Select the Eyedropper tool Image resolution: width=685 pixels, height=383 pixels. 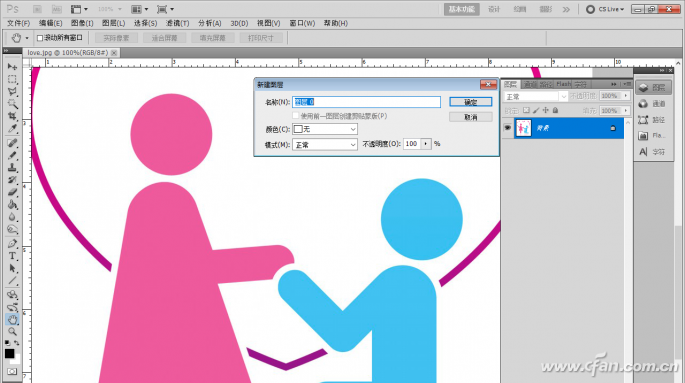click(12, 128)
